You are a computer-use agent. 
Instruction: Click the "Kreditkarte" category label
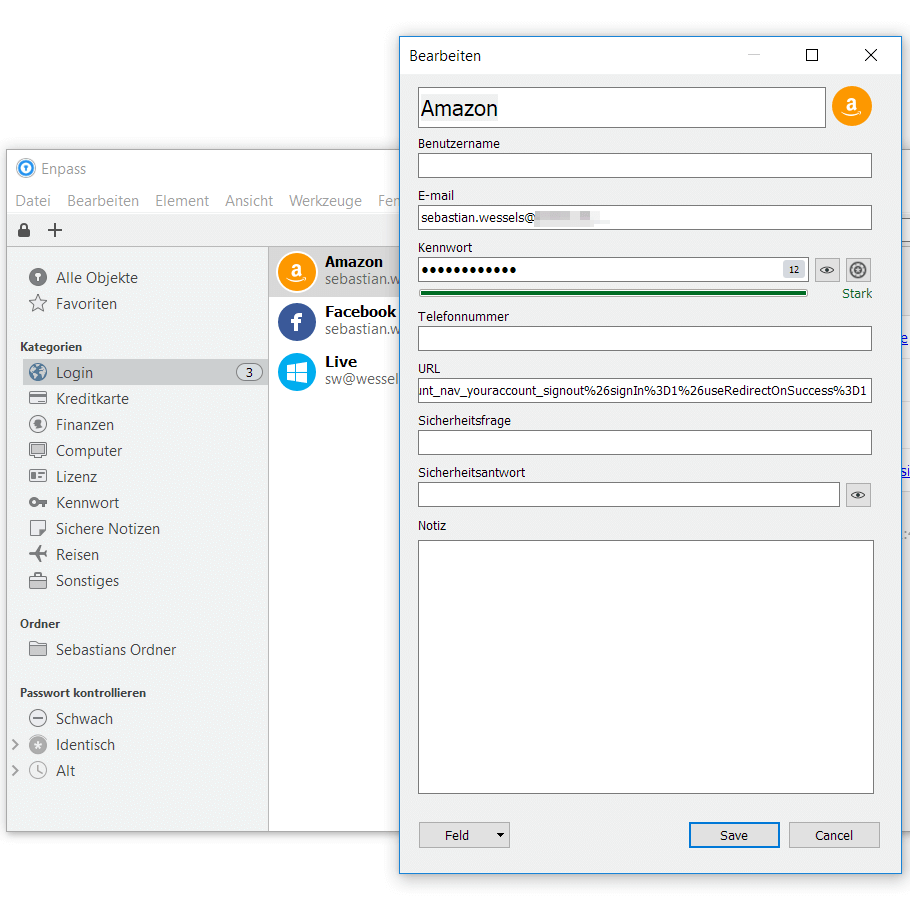tap(92, 399)
